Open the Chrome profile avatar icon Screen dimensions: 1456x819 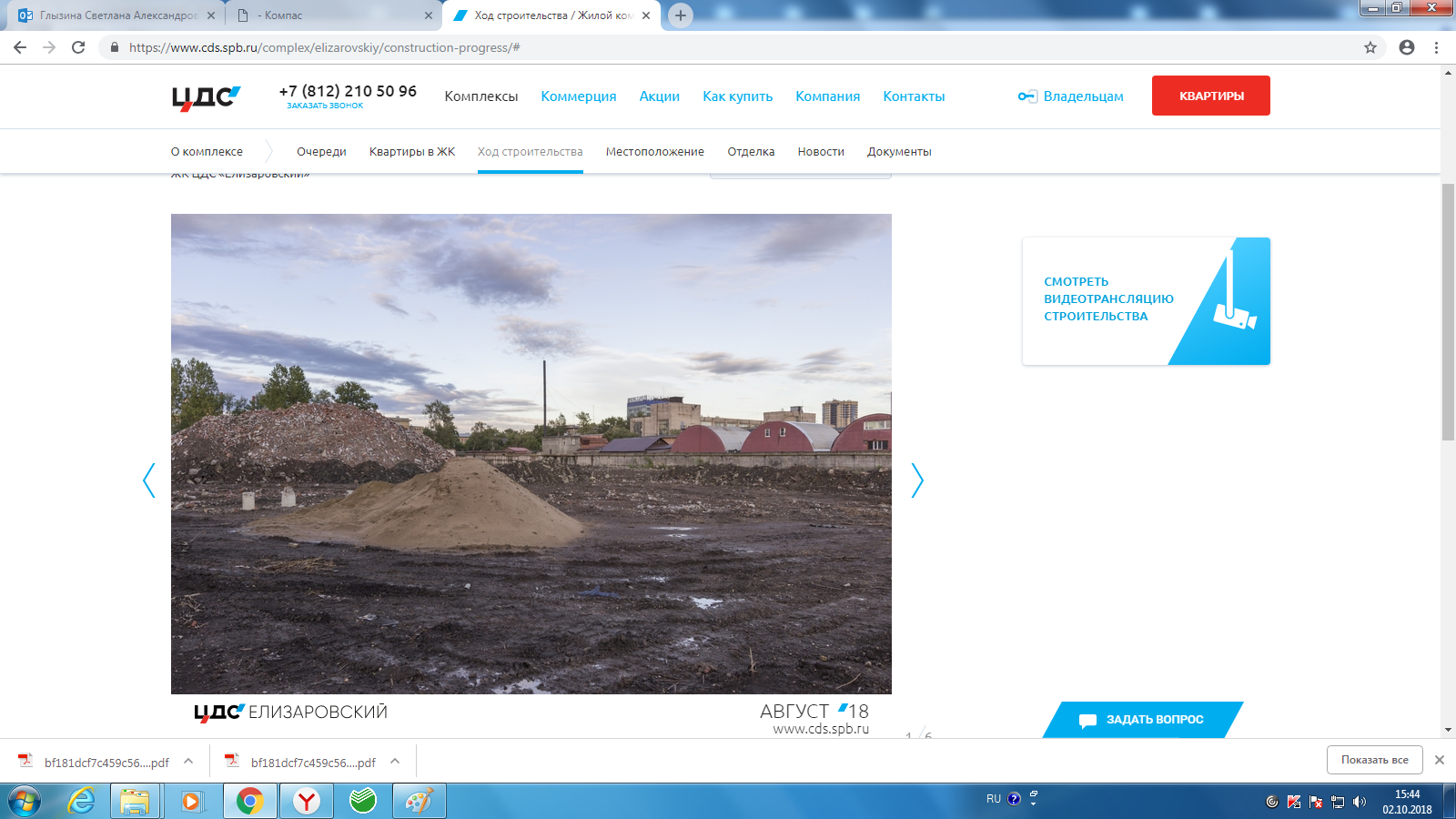pos(1407,47)
